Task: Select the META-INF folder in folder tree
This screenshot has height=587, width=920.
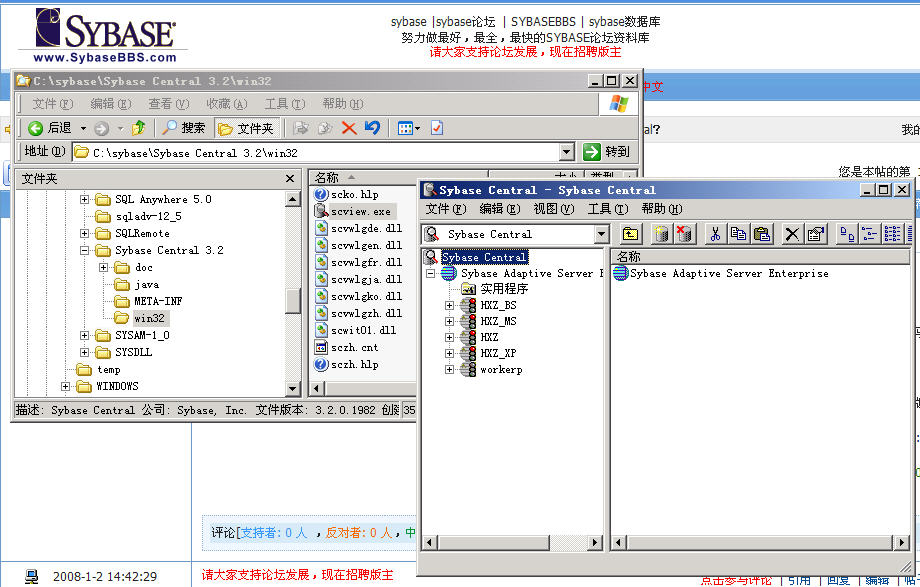Action: pyautogui.click(x=148, y=301)
